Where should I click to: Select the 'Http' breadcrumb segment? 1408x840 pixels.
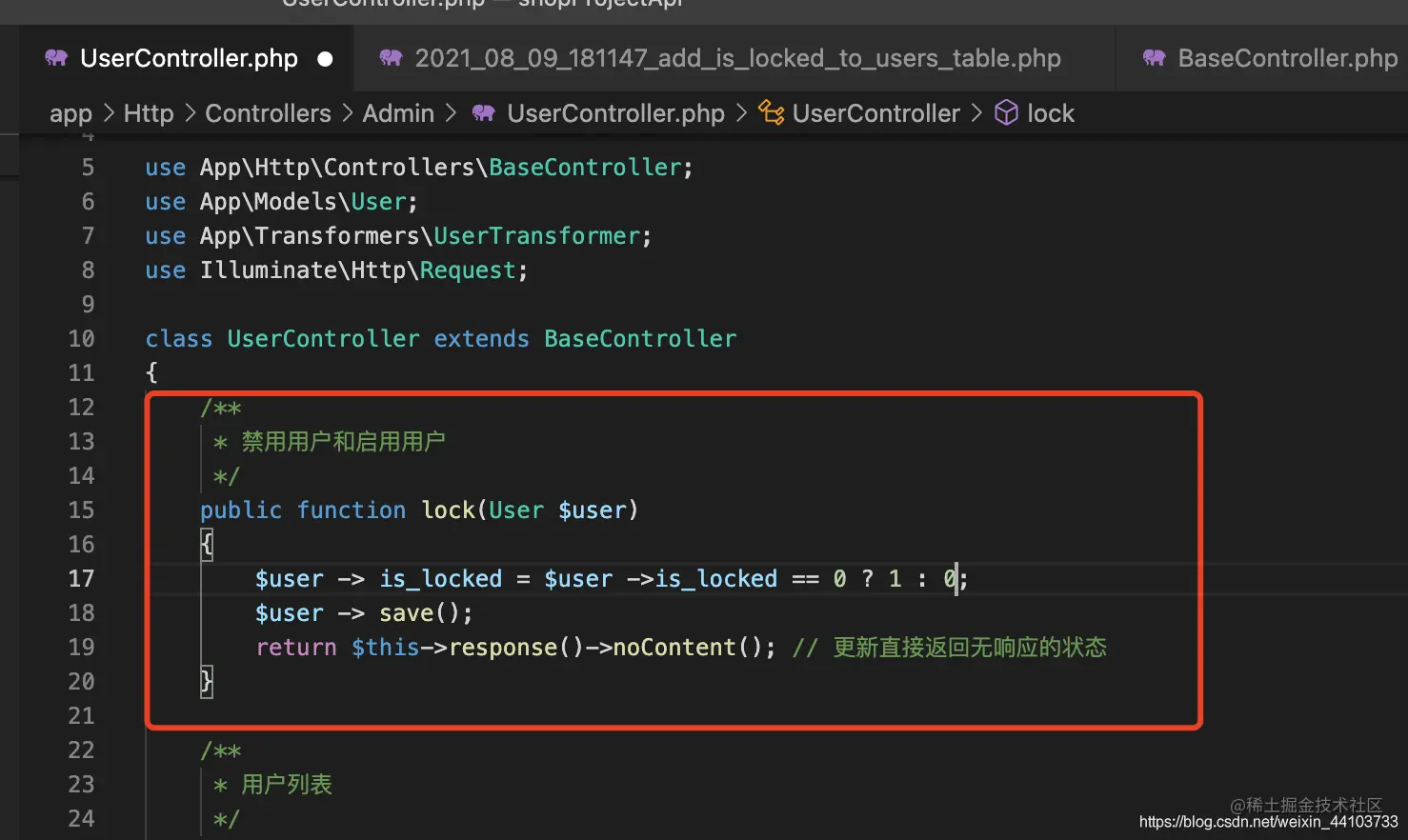149,113
